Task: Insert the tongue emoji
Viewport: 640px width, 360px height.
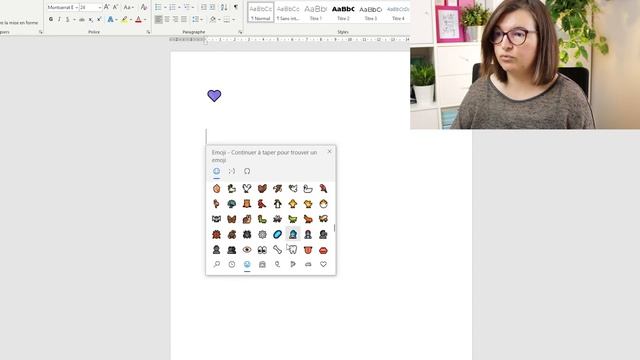Action: point(308,249)
